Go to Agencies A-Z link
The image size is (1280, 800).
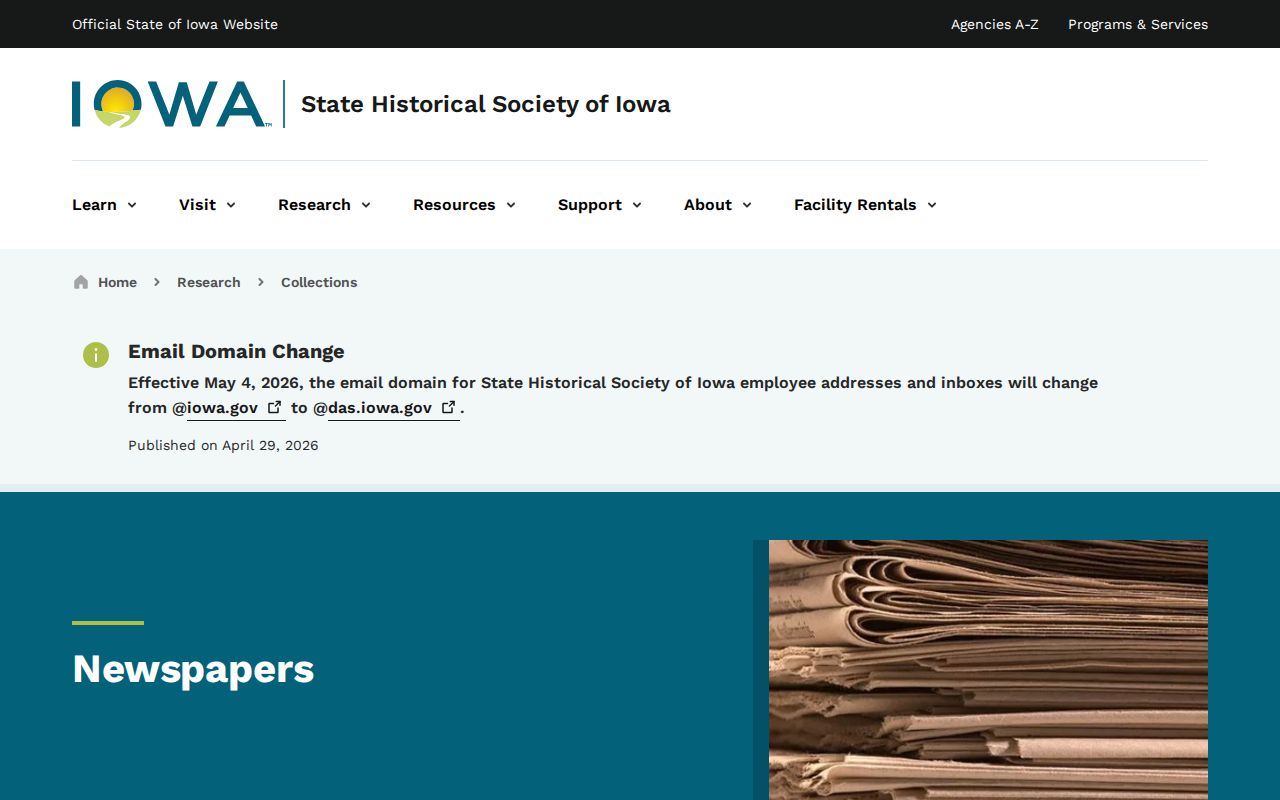994,24
